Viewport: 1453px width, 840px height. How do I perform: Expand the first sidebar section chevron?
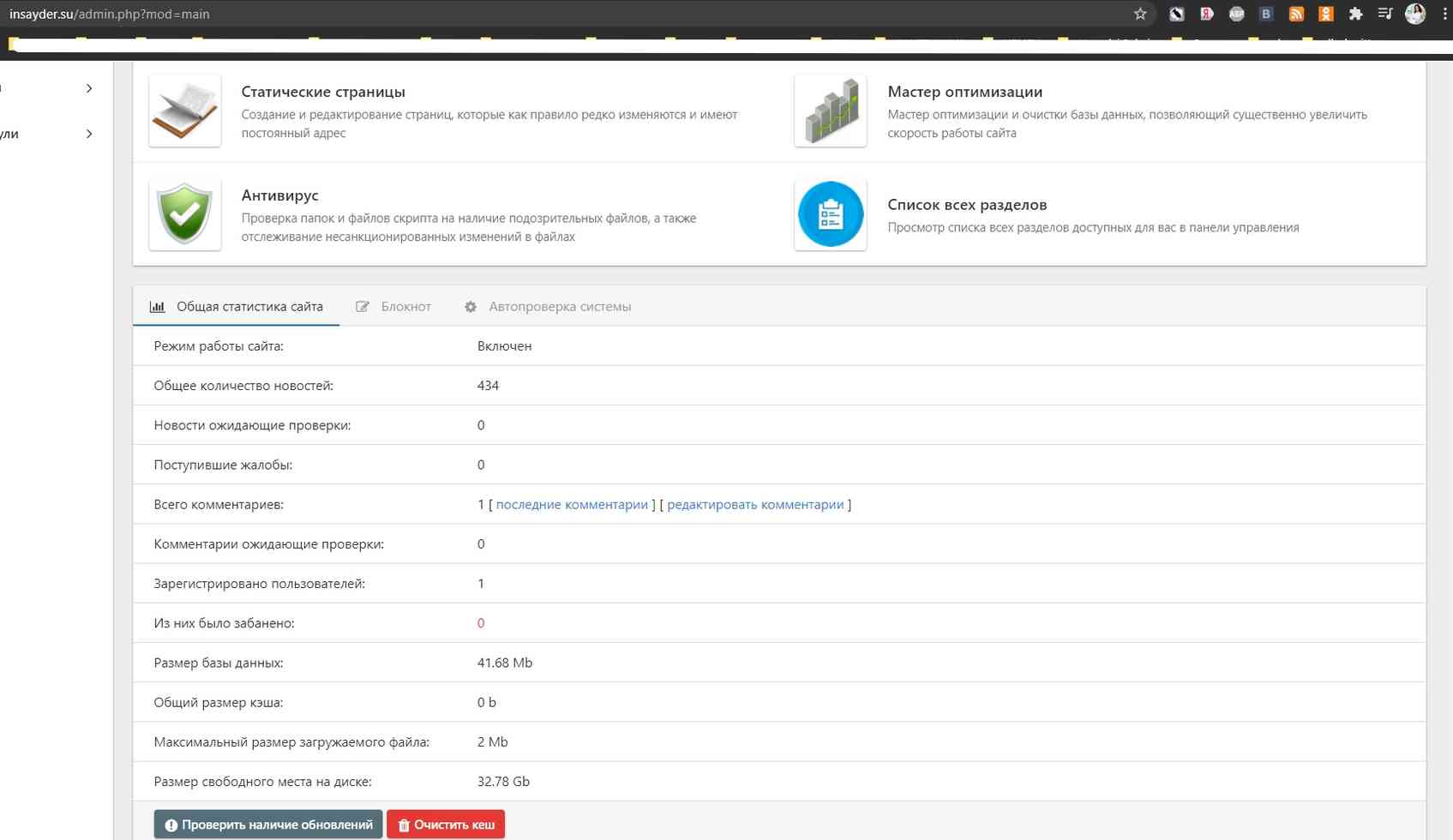(89, 88)
